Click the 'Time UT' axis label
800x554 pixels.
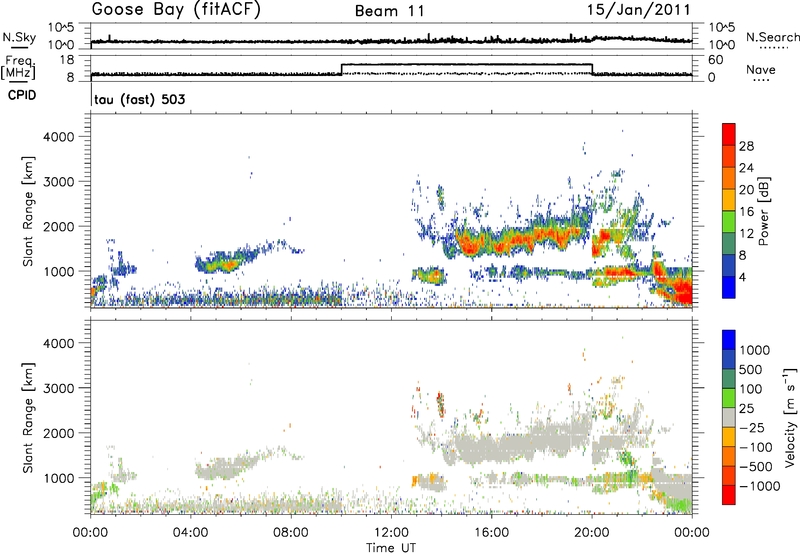(x=391, y=548)
